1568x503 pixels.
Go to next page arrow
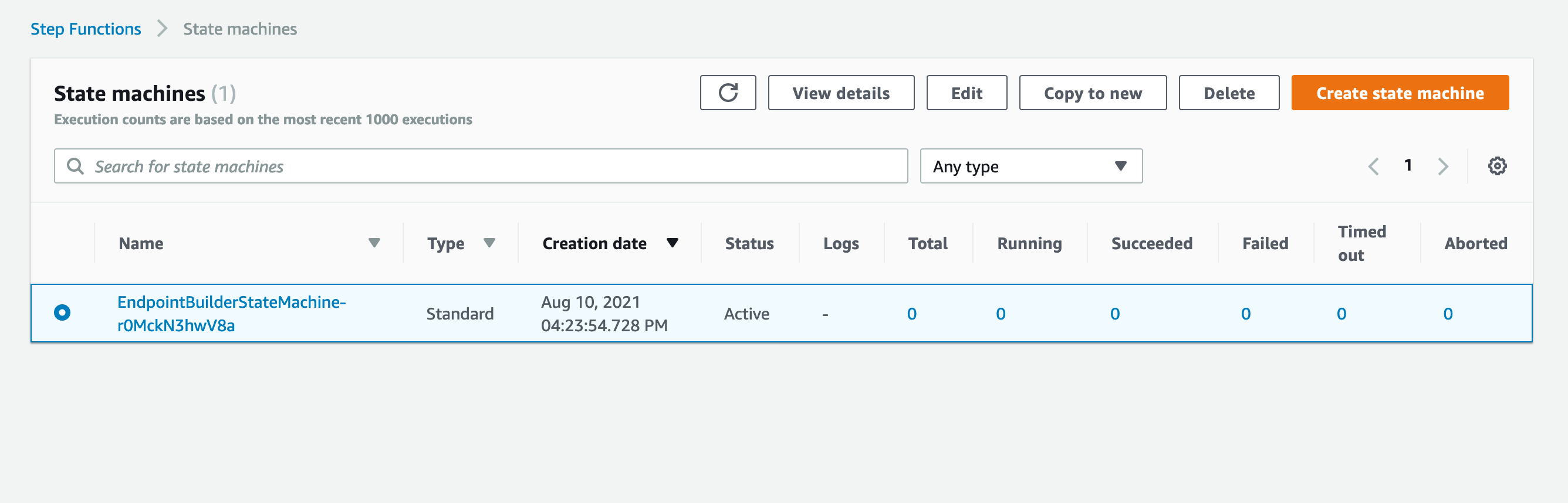[x=1442, y=166]
